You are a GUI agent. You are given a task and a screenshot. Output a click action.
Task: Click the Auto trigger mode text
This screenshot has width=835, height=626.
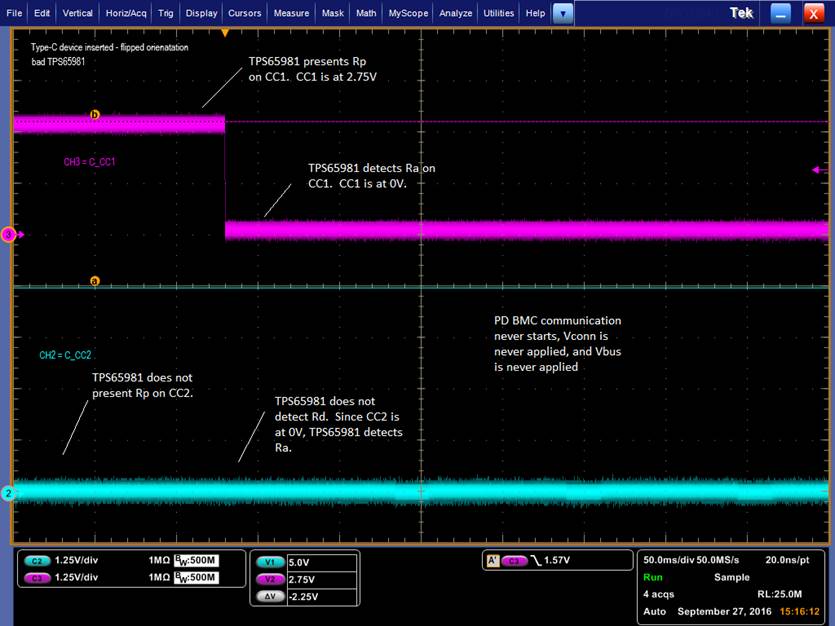(x=654, y=612)
